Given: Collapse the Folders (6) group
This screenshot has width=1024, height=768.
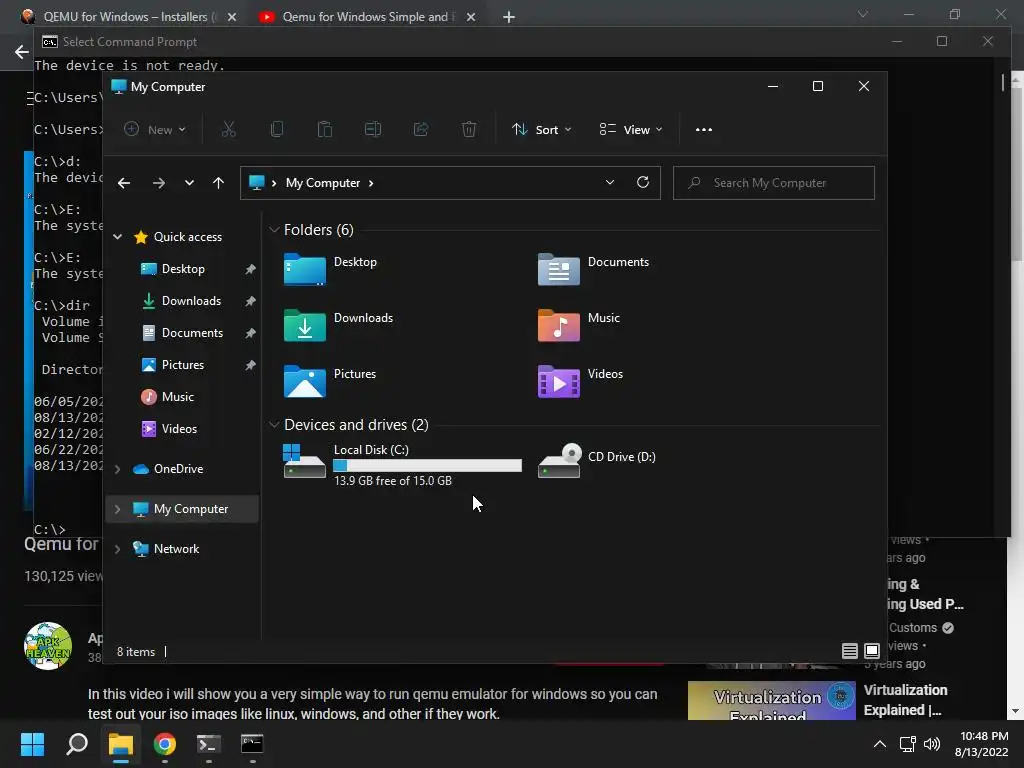Looking at the screenshot, I should coord(274,230).
